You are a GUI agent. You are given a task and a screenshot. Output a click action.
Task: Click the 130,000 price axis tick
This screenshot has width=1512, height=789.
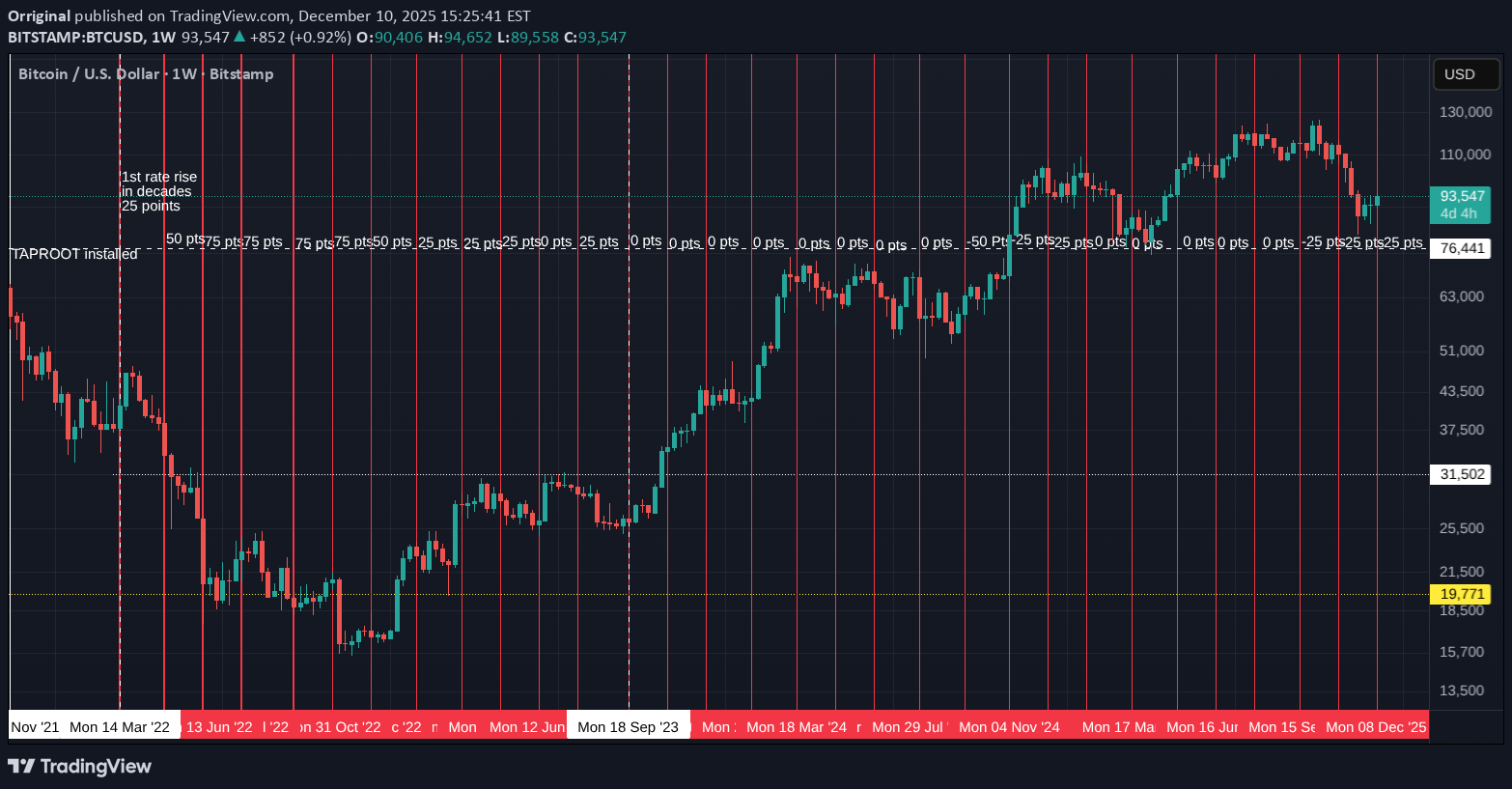point(1465,112)
